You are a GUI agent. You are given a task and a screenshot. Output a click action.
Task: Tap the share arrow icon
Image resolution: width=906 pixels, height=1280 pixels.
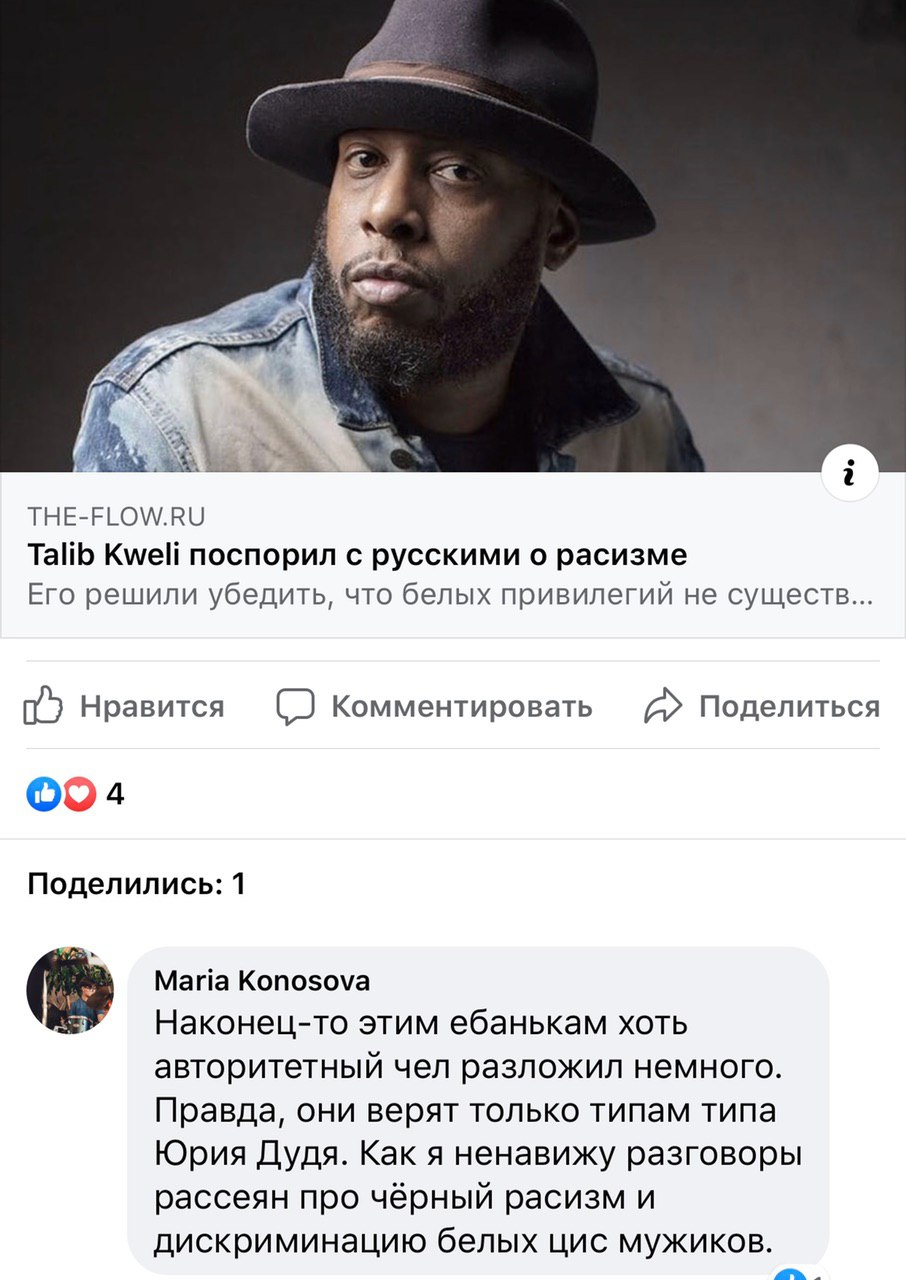pos(662,707)
